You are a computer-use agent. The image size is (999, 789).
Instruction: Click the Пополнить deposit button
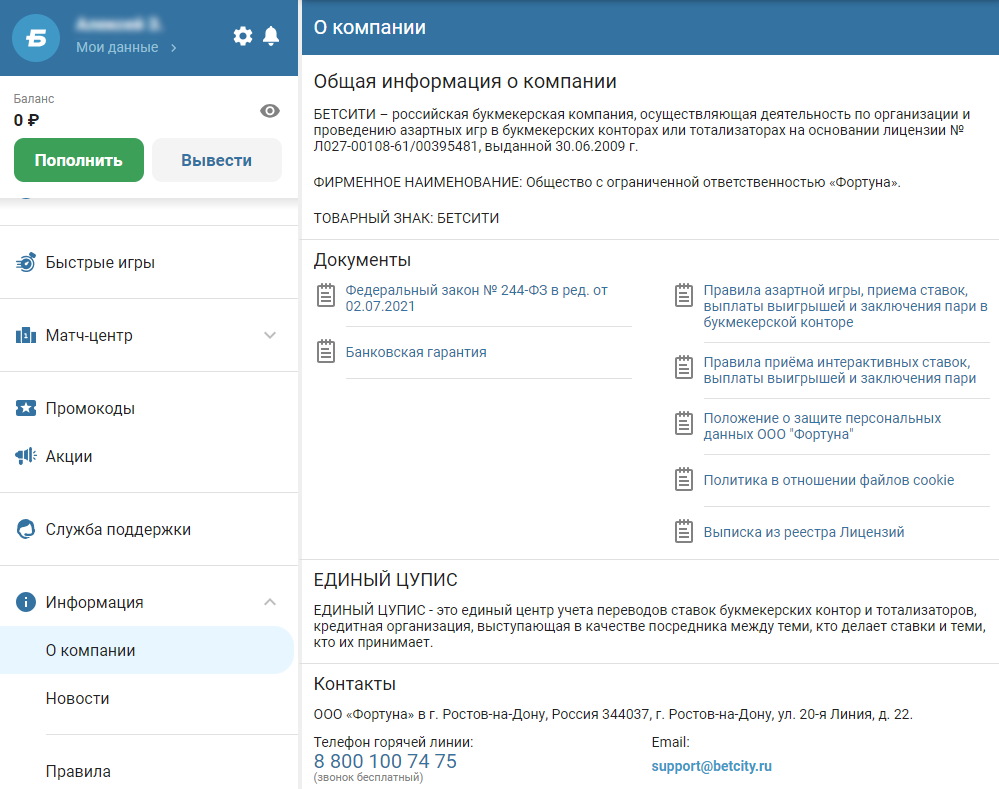tap(79, 160)
